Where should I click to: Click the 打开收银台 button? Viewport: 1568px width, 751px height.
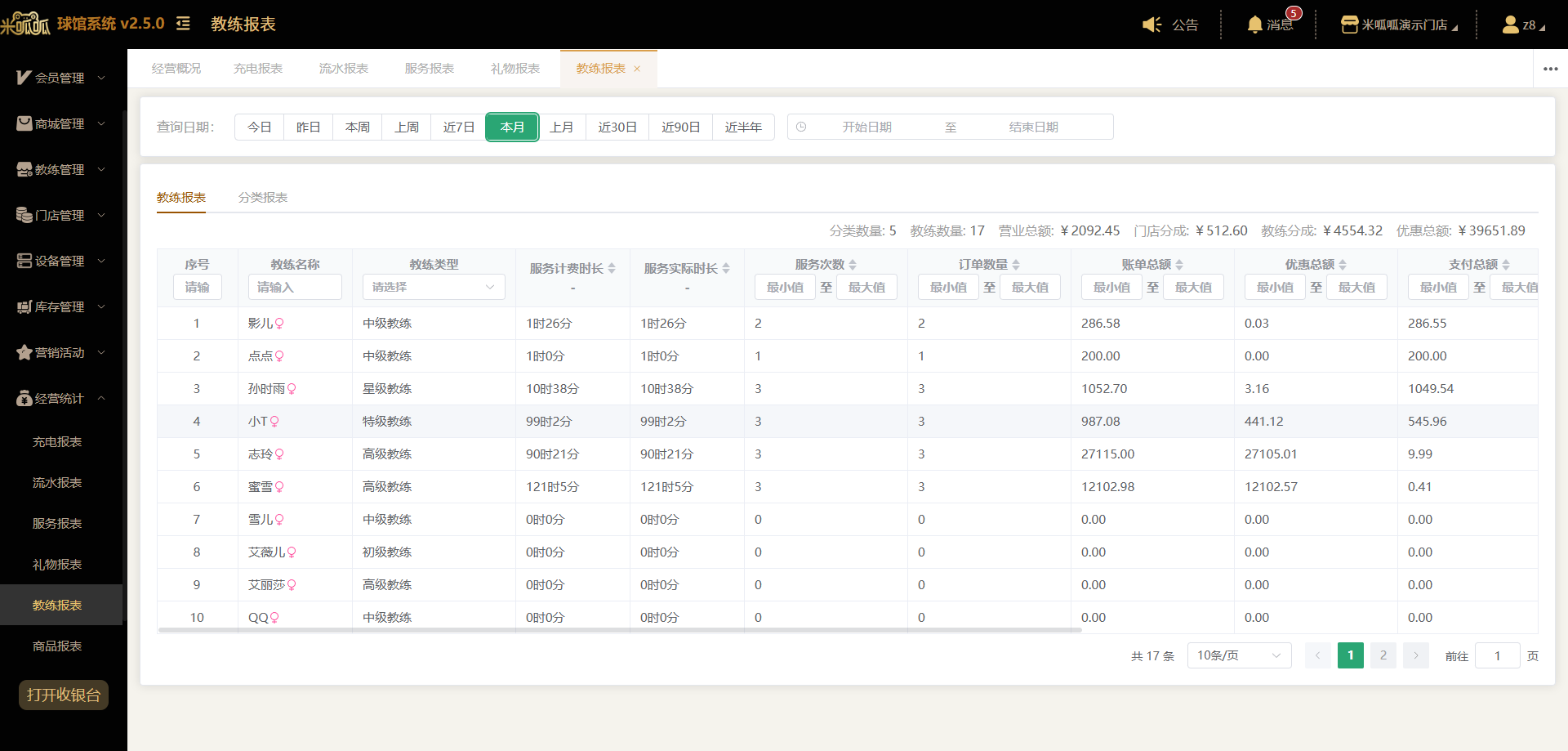point(64,695)
